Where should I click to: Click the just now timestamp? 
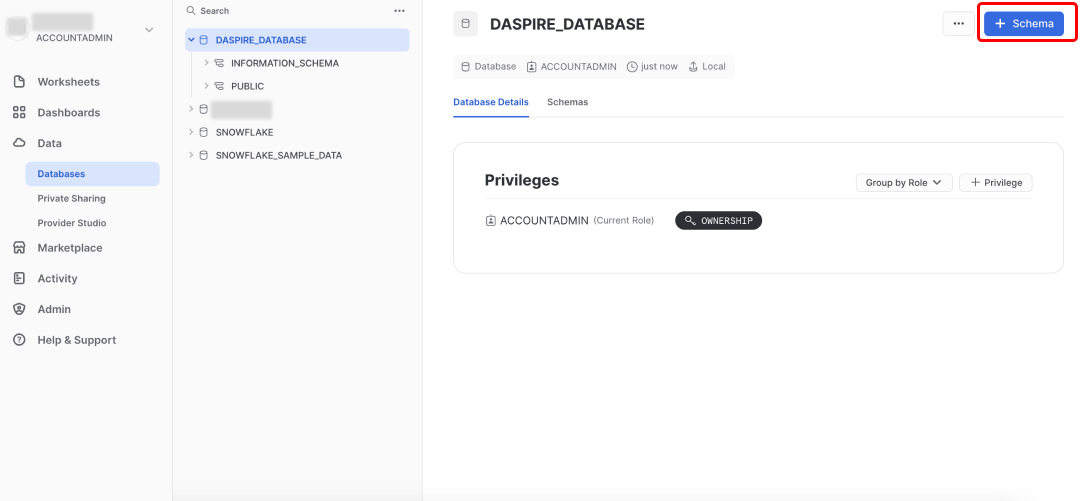pos(660,67)
